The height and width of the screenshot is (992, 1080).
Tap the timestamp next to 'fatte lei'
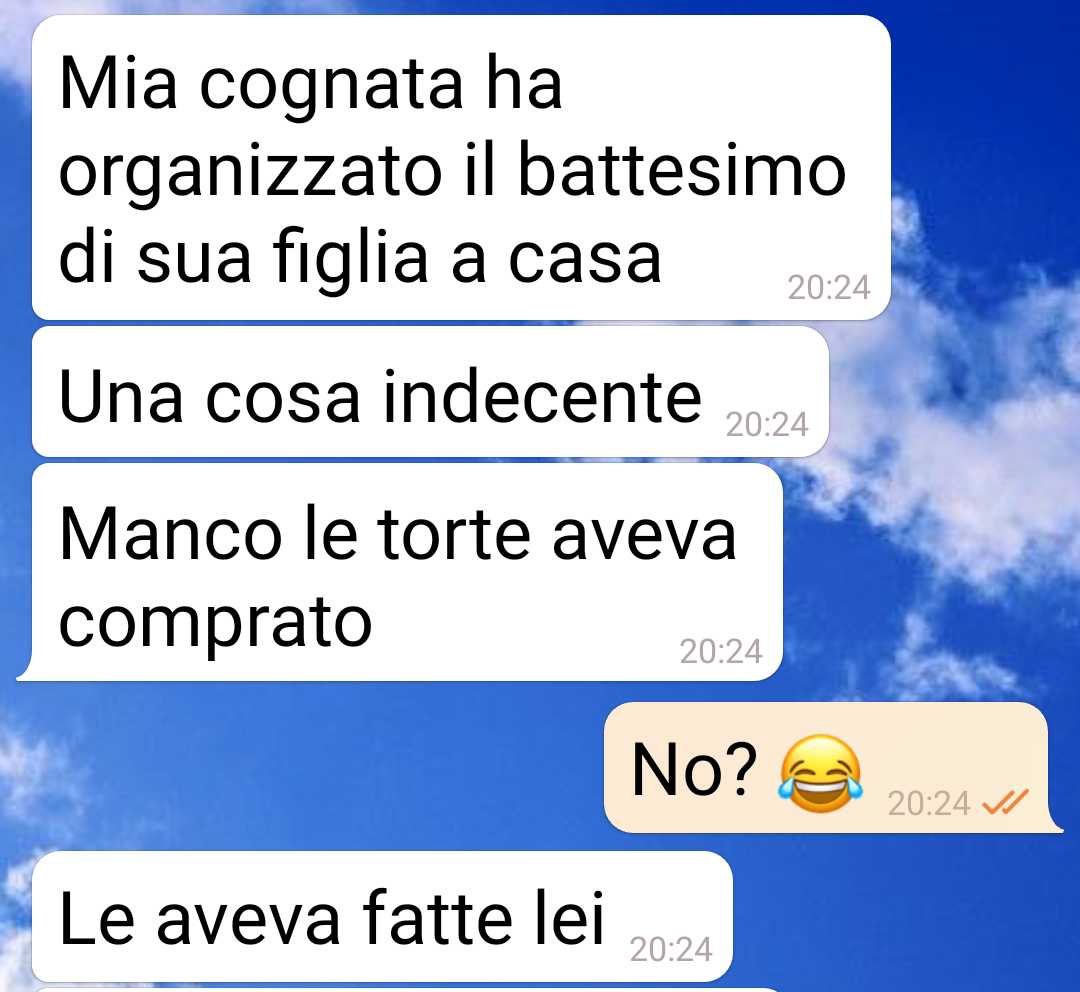pos(671,950)
